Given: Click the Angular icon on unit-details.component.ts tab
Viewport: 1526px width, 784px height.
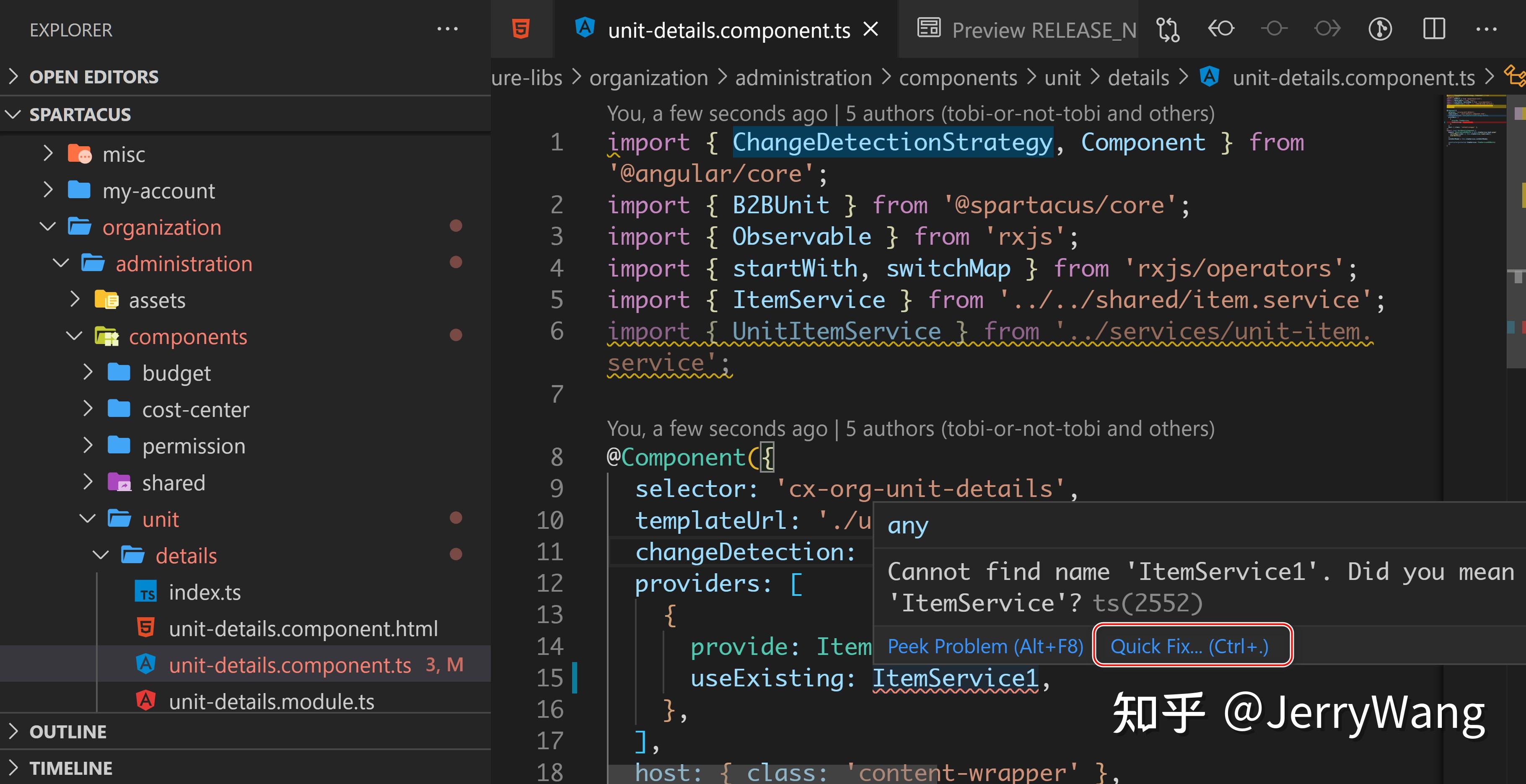Looking at the screenshot, I should pos(585,28).
